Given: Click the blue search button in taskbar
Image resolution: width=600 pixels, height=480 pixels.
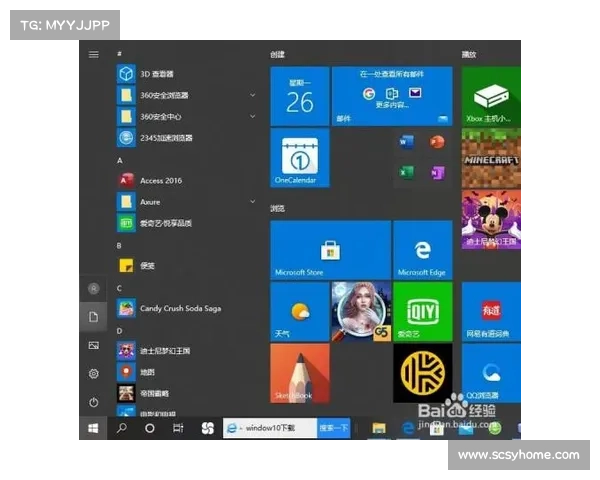Looking at the screenshot, I should pyautogui.click(x=334, y=428).
